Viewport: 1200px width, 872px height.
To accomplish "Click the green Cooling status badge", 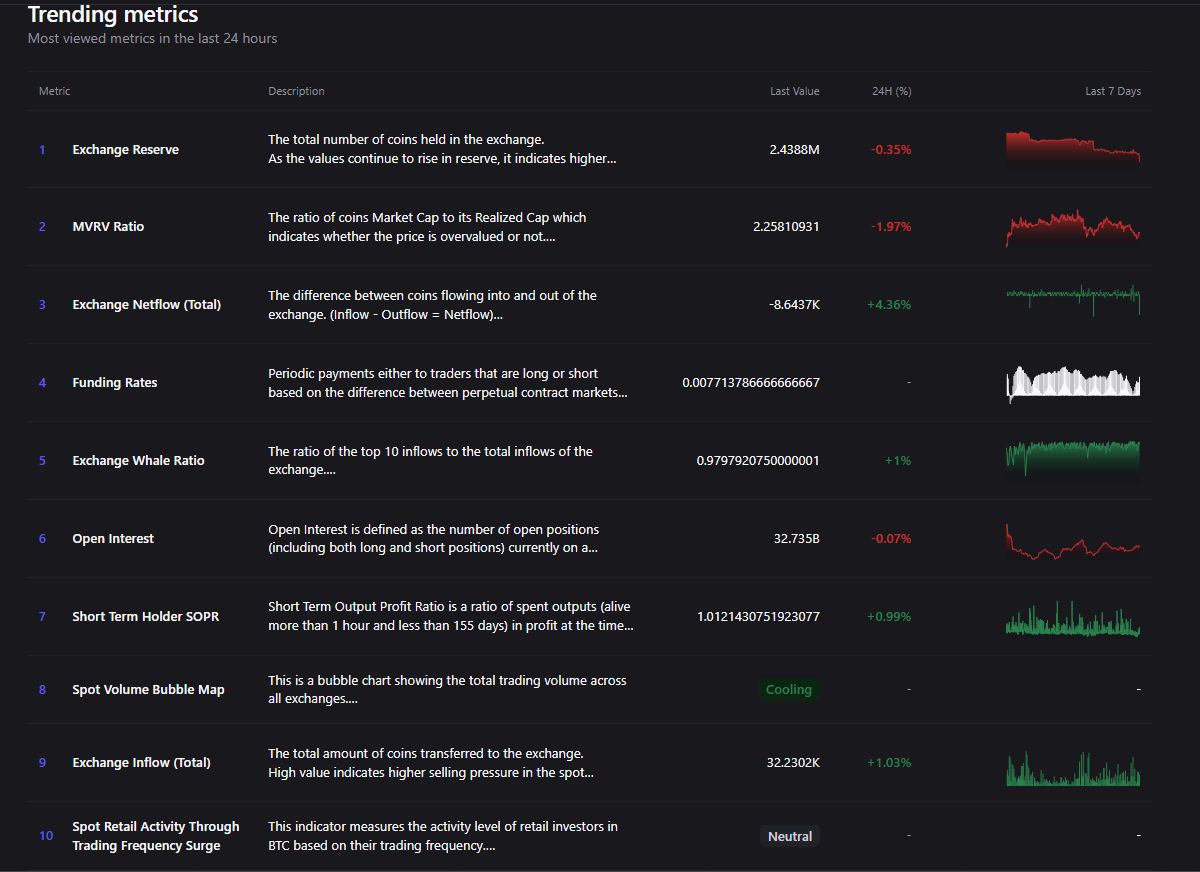I will 789,690.
